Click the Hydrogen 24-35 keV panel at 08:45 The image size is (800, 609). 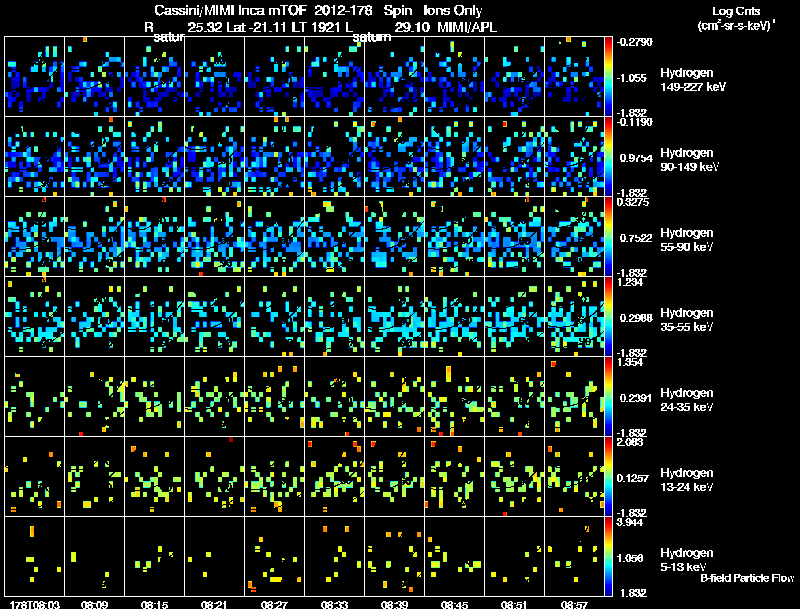click(454, 396)
